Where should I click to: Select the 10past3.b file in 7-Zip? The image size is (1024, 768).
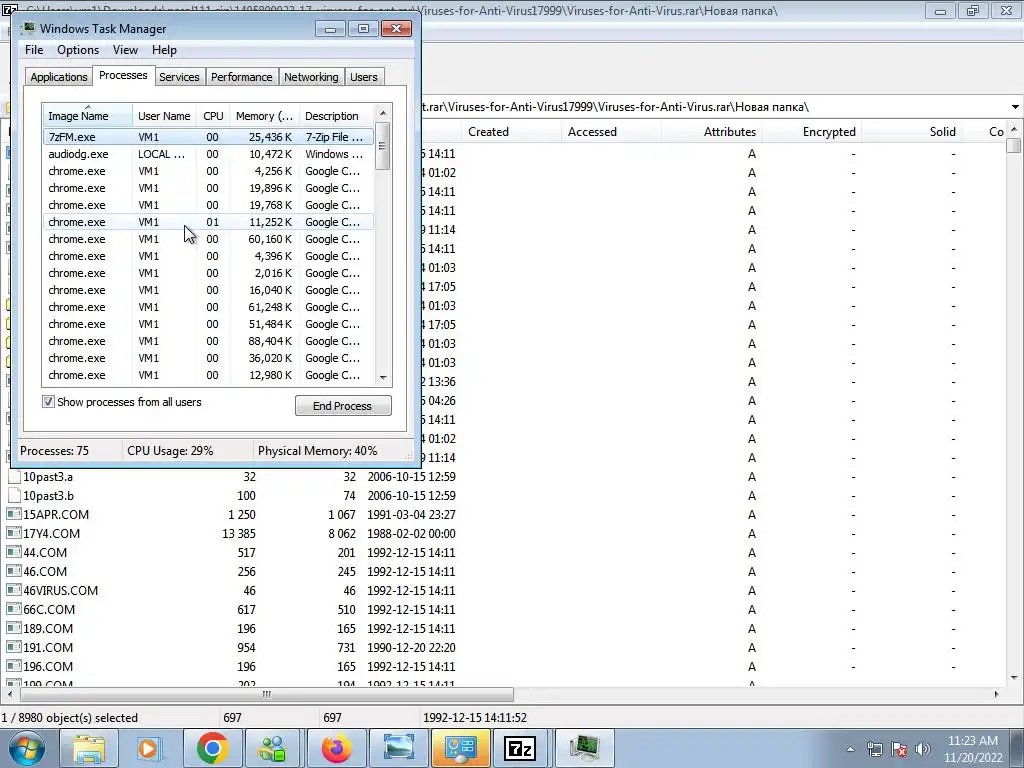coord(48,496)
